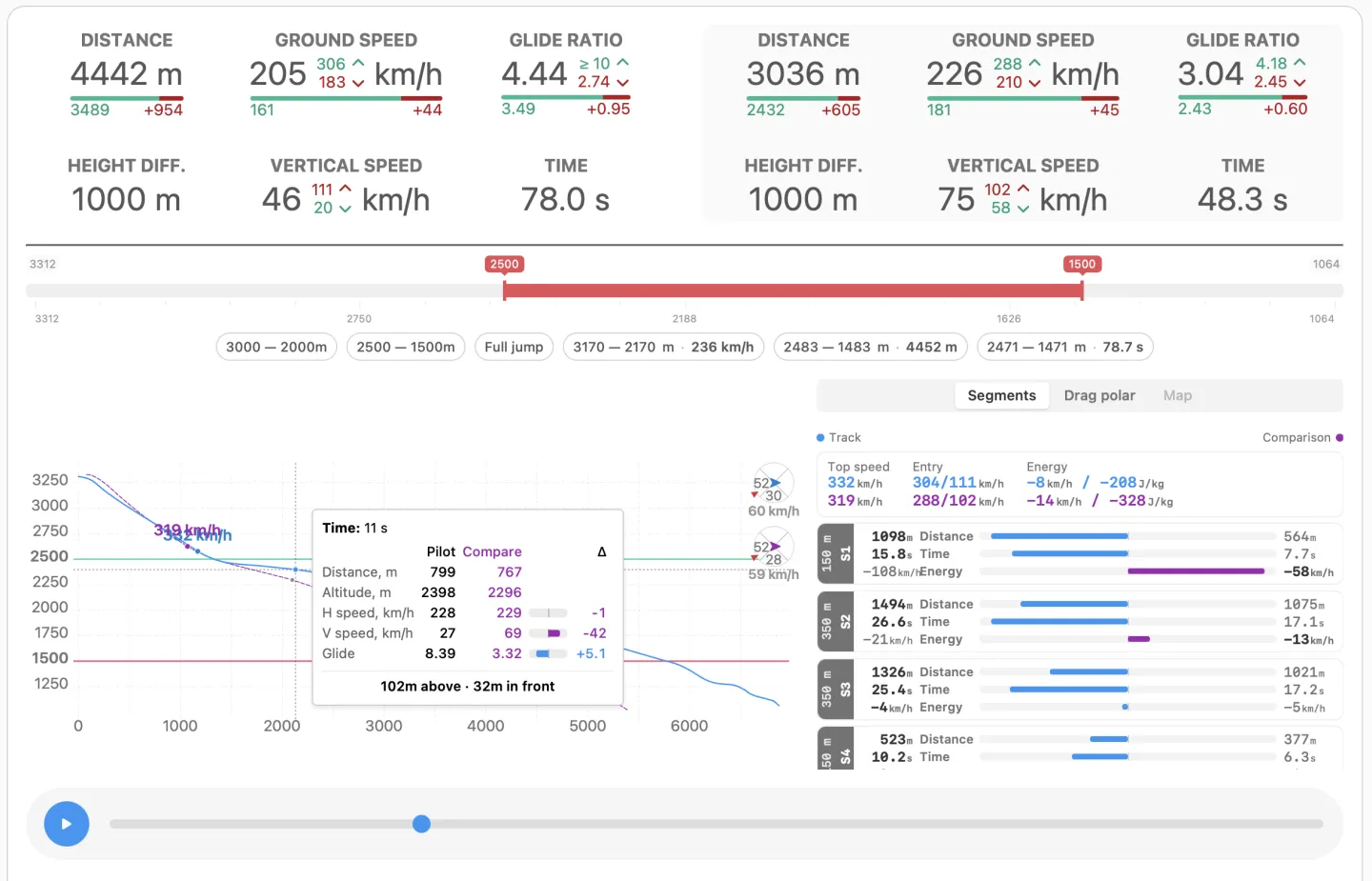Click the blue Track legend dot
1372x881 pixels.
[x=820, y=437]
